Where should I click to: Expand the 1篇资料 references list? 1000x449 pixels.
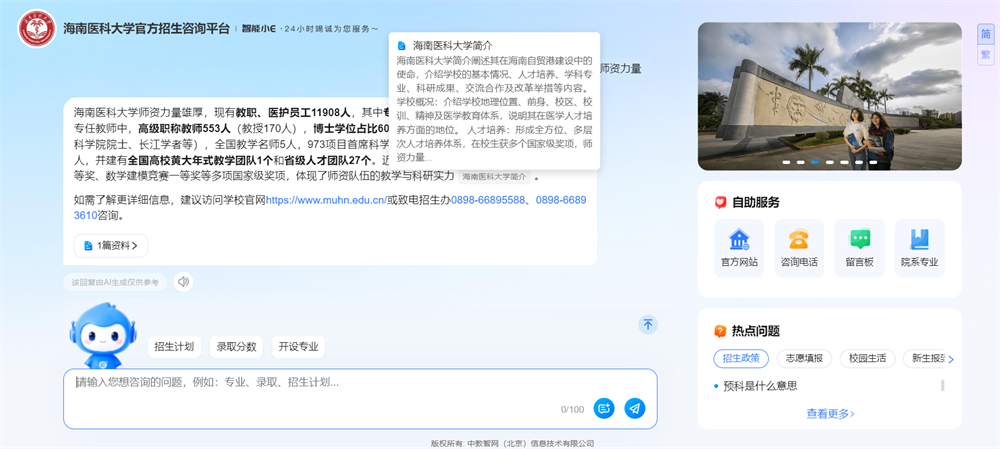111,245
